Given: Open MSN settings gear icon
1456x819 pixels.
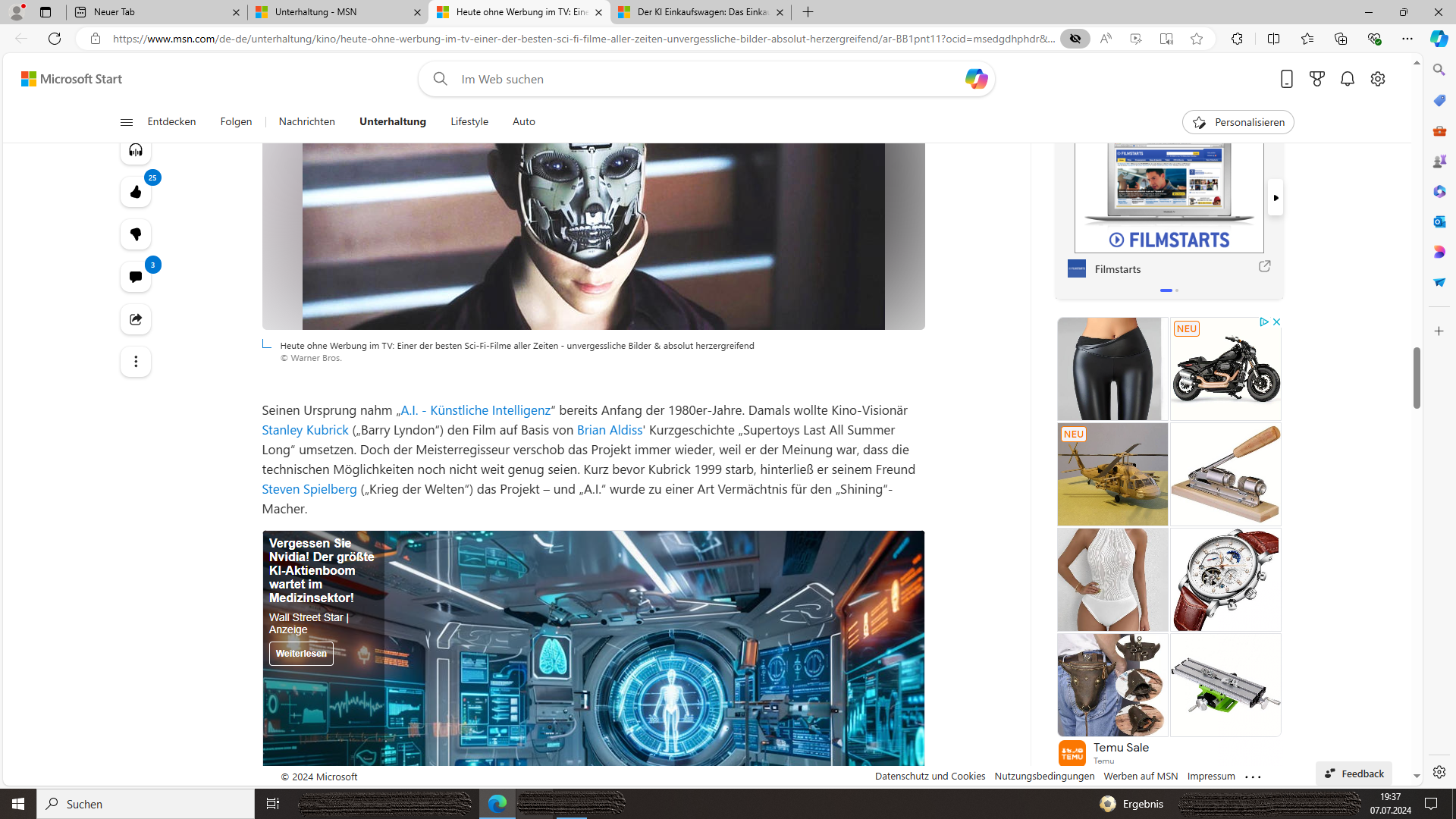Looking at the screenshot, I should (x=1378, y=79).
